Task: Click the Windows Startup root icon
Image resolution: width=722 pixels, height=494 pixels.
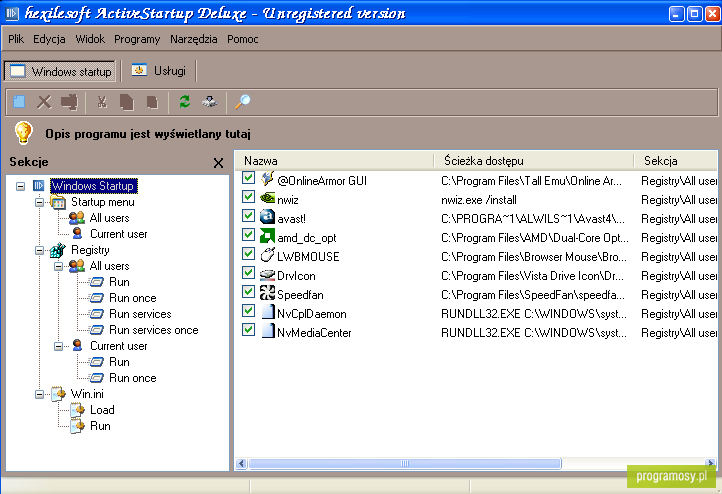Action: click(x=38, y=186)
